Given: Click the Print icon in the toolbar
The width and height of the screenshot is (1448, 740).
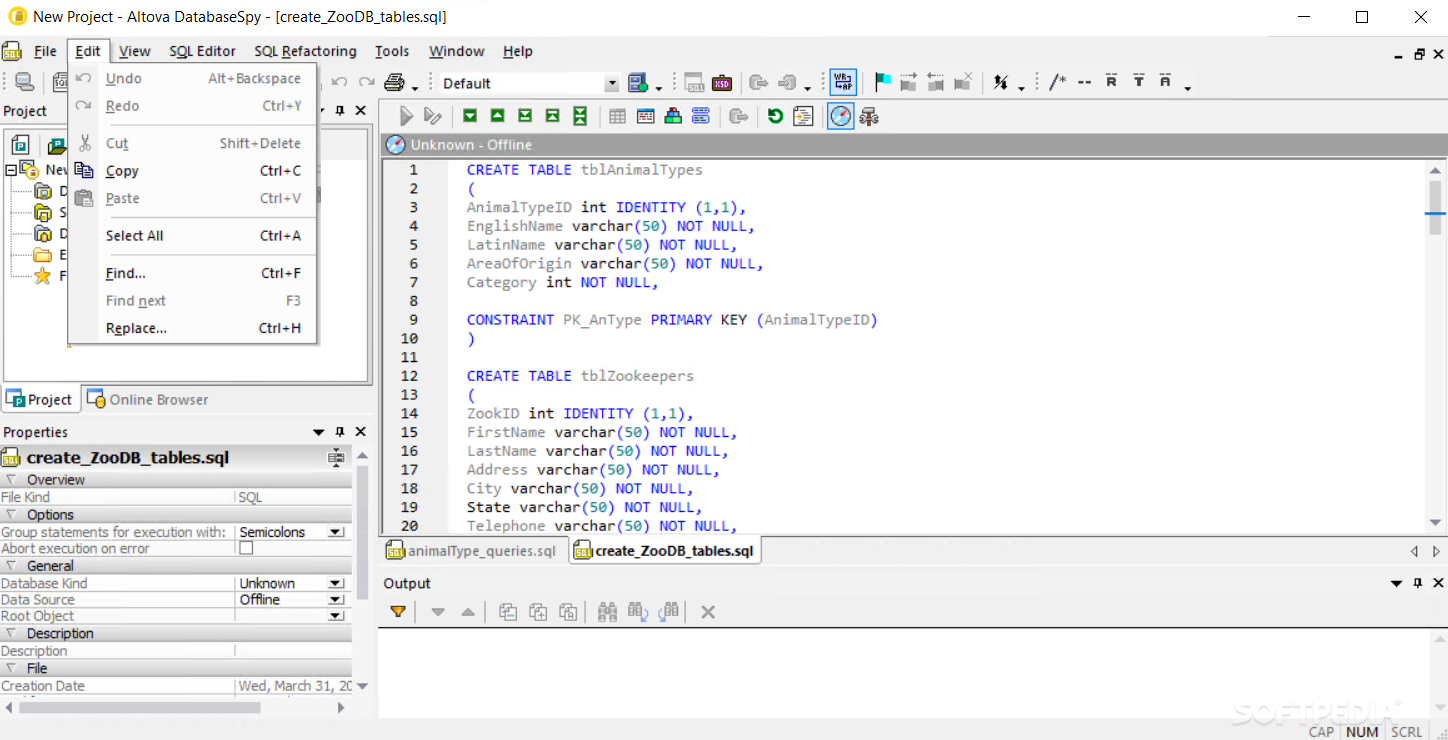Looking at the screenshot, I should click(395, 83).
